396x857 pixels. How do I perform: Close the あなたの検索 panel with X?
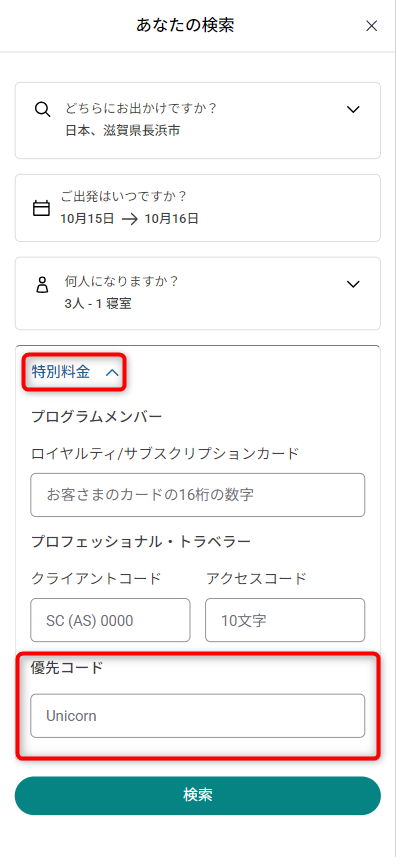[x=371, y=26]
